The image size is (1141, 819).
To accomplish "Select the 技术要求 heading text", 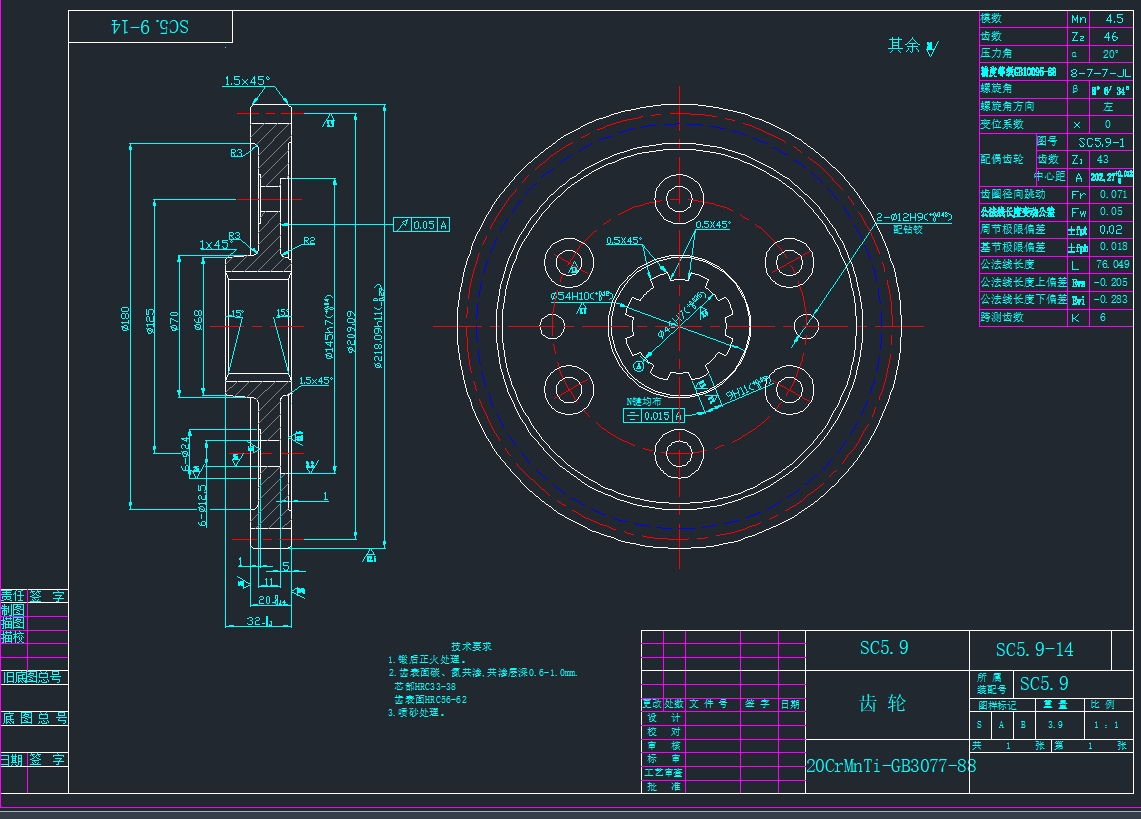I will click(x=471, y=647).
